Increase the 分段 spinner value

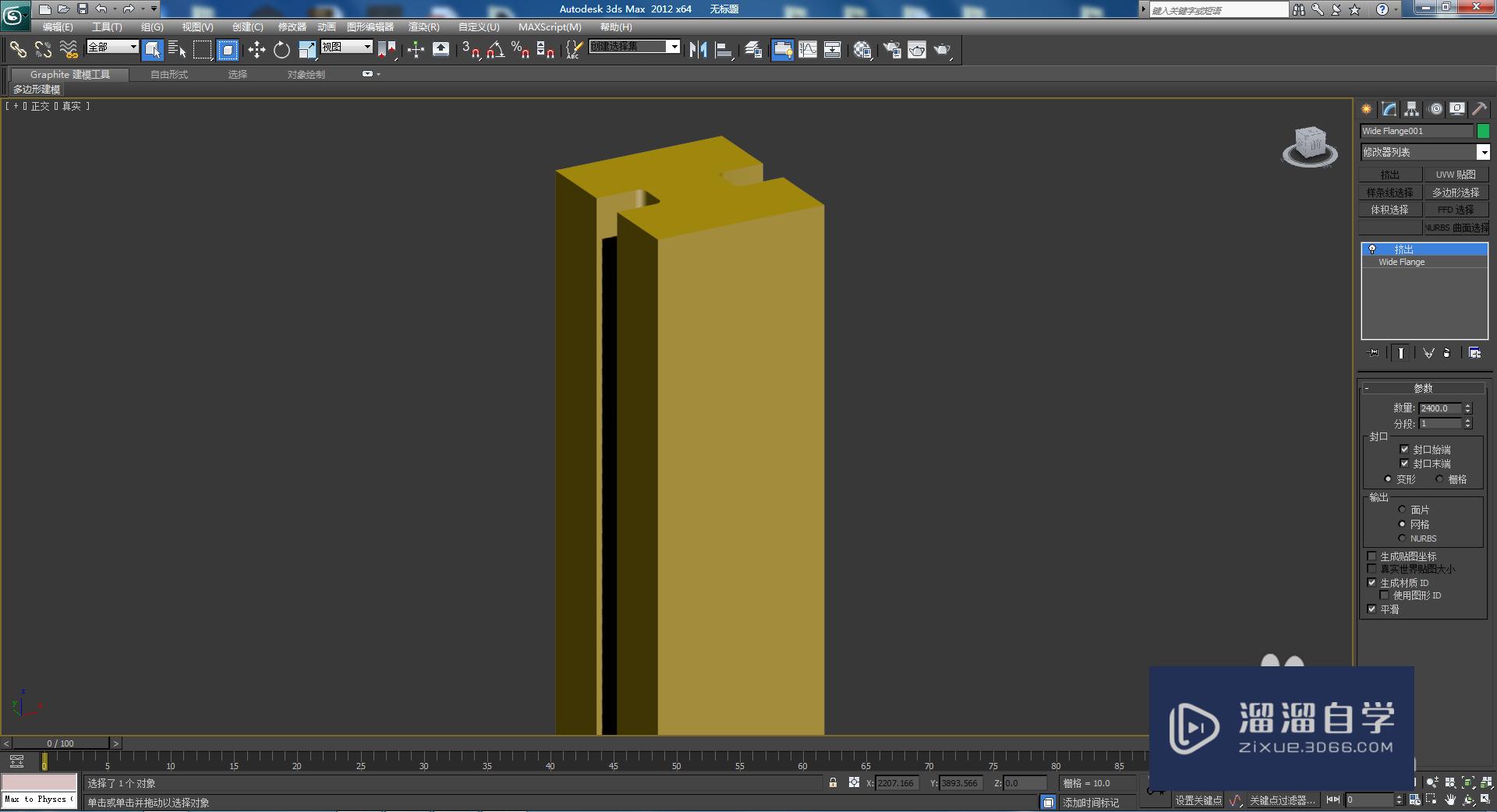point(1467,420)
